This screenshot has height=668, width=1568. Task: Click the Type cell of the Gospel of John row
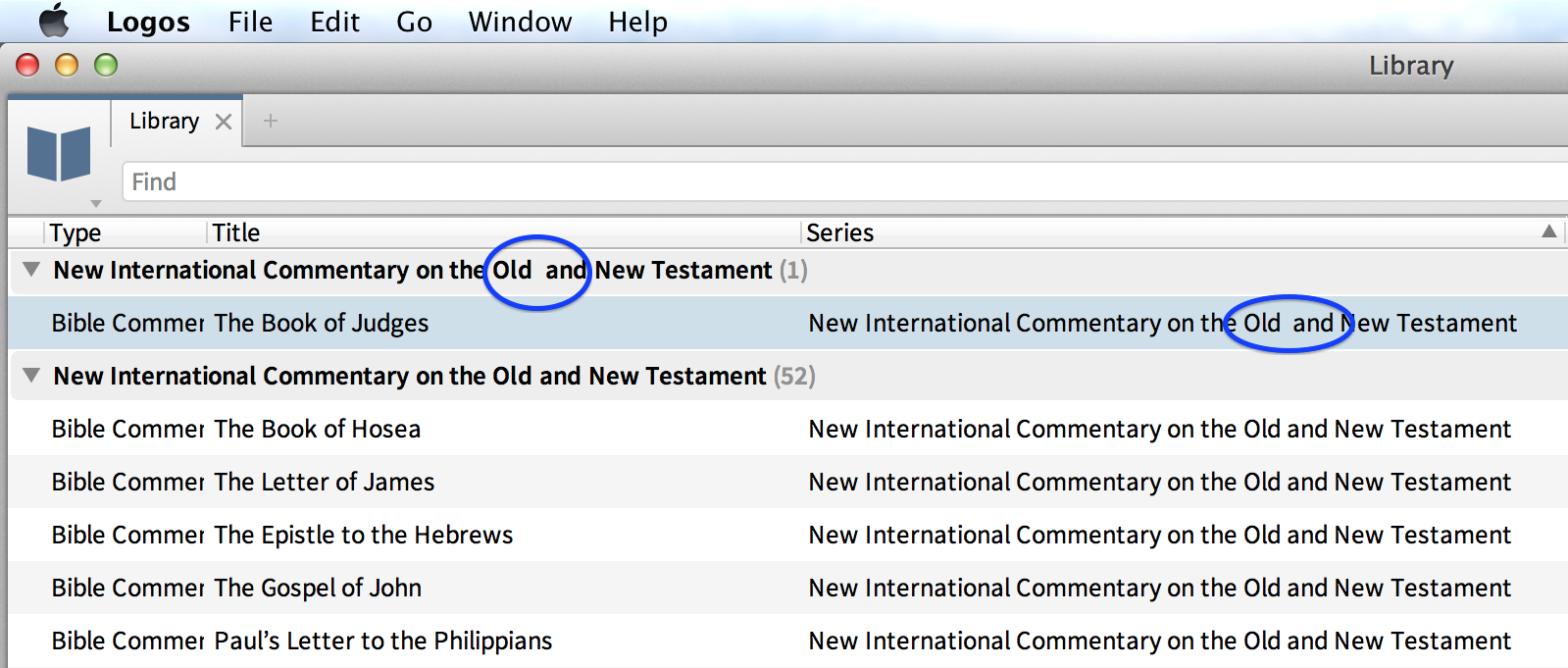pyautogui.click(x=127, y=588)
